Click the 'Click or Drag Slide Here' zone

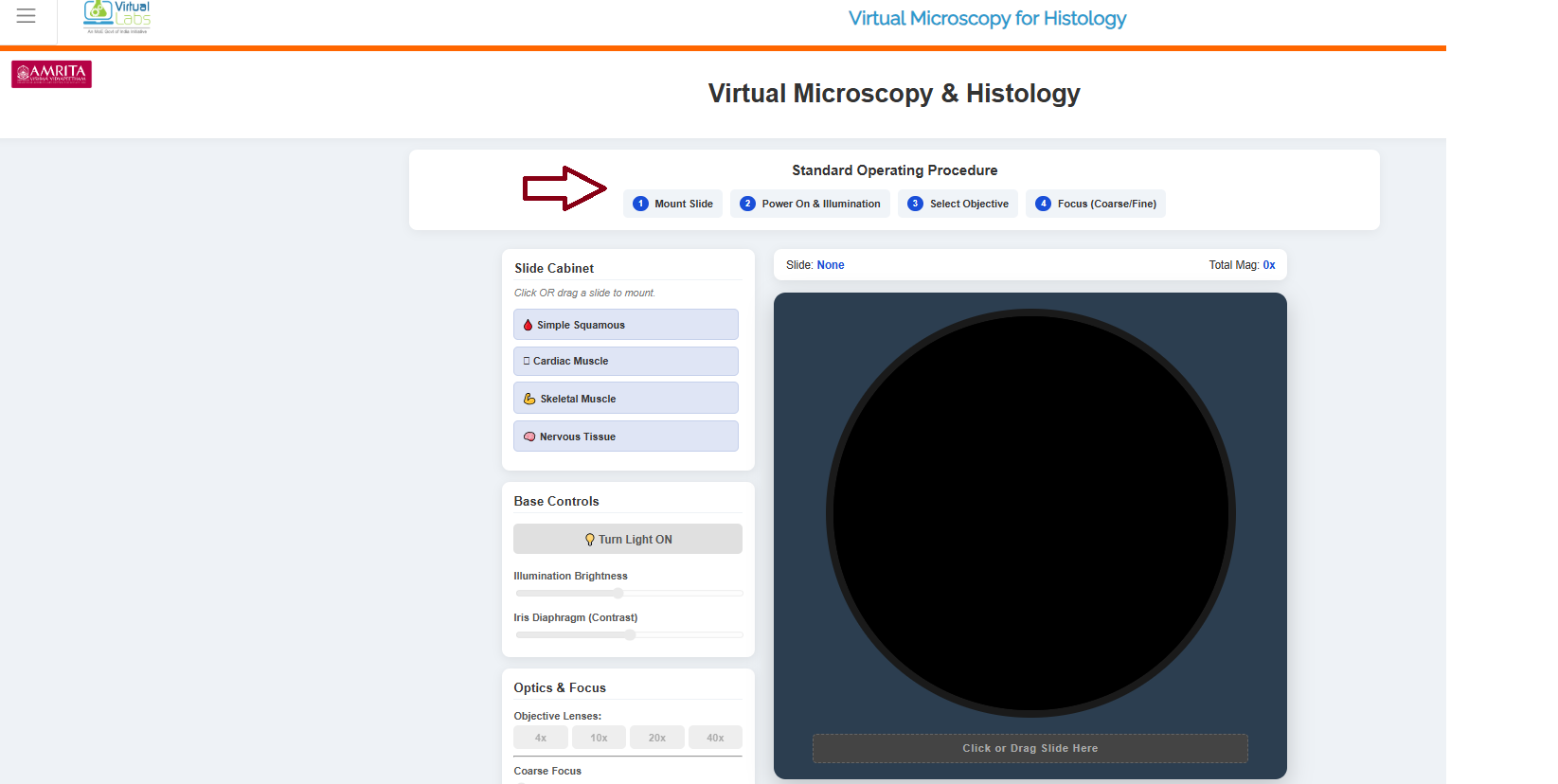pyautogui.click(x=1030, y=748)
